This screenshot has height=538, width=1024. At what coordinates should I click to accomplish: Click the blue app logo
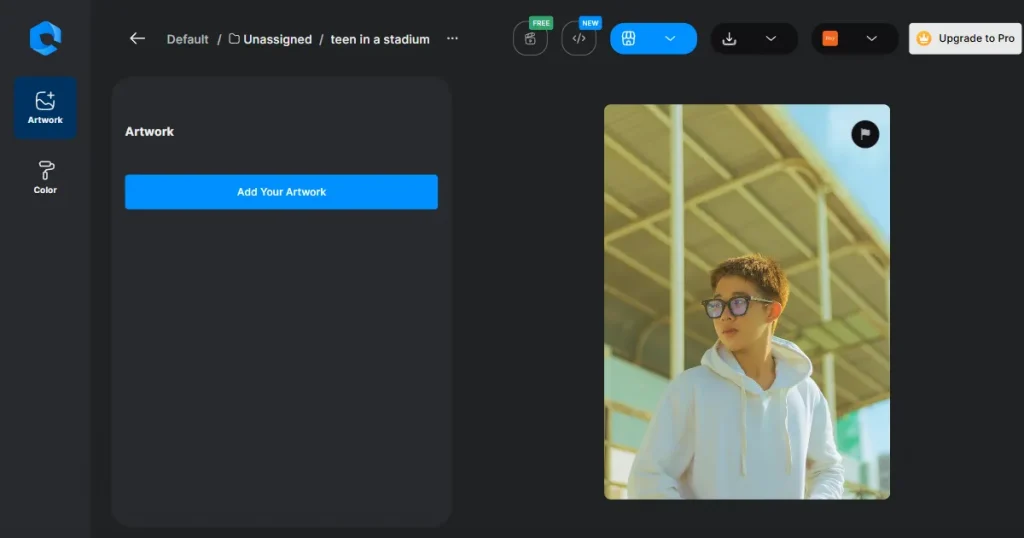[45, 39]
